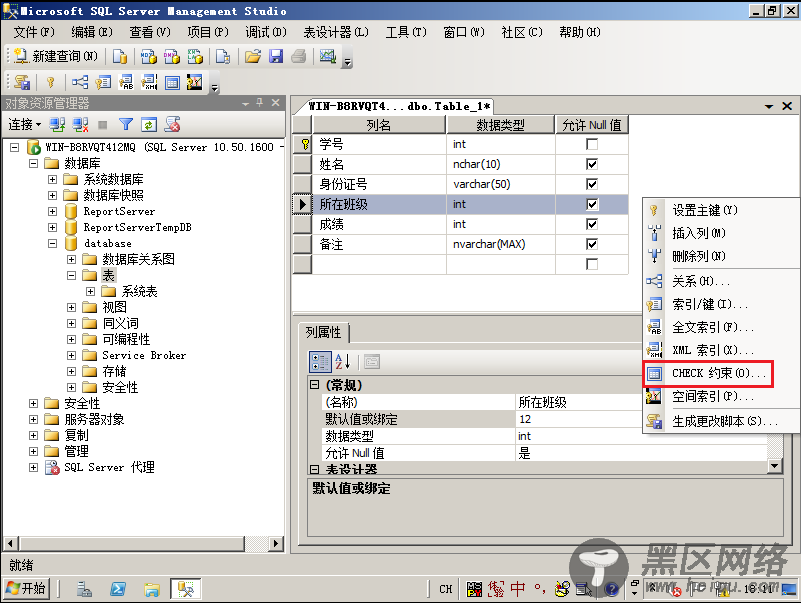Toggle Allow Null checkbox in empty row
The height and width of the screenshot is (603, 801).
592,264
